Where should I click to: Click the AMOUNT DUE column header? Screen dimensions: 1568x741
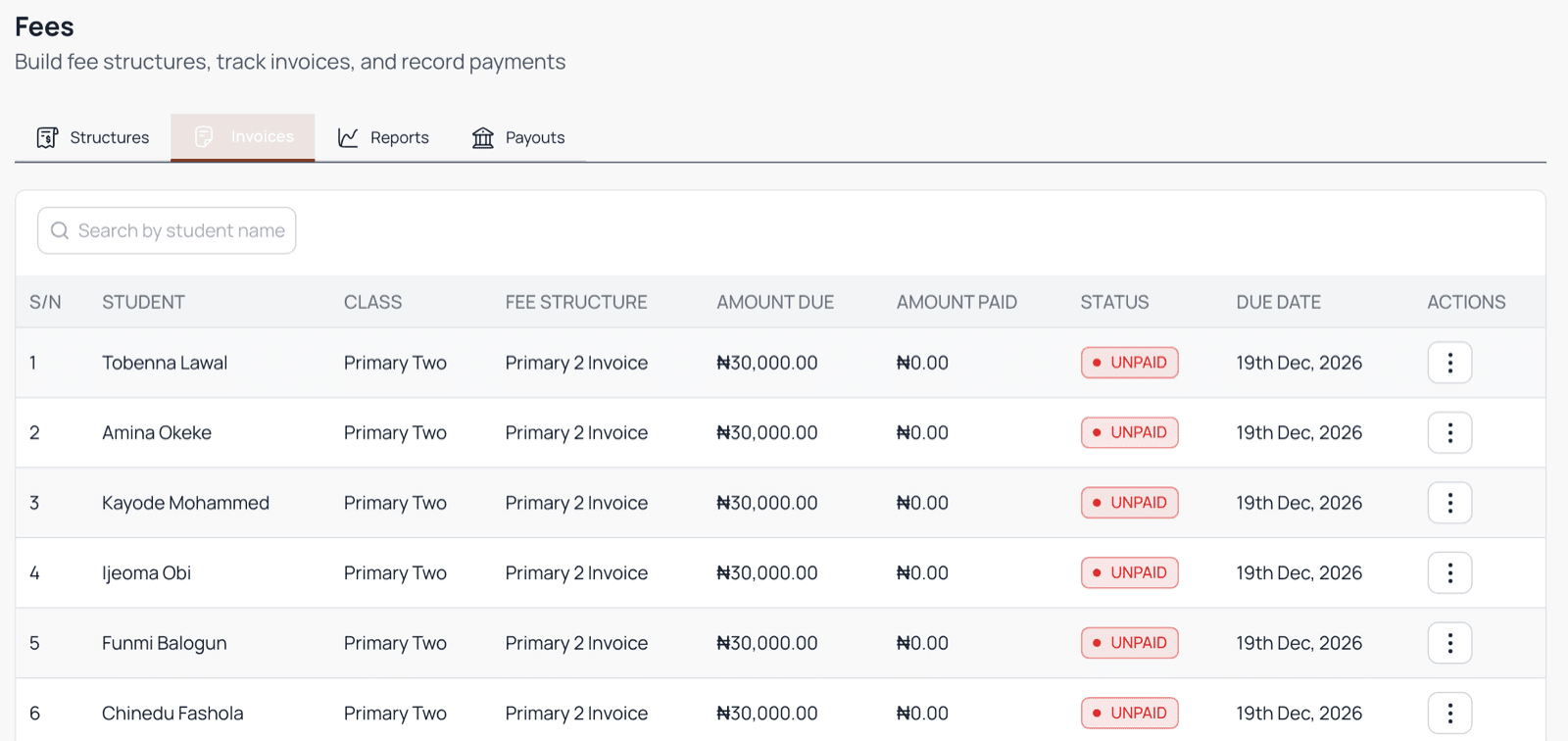[775, 302]
